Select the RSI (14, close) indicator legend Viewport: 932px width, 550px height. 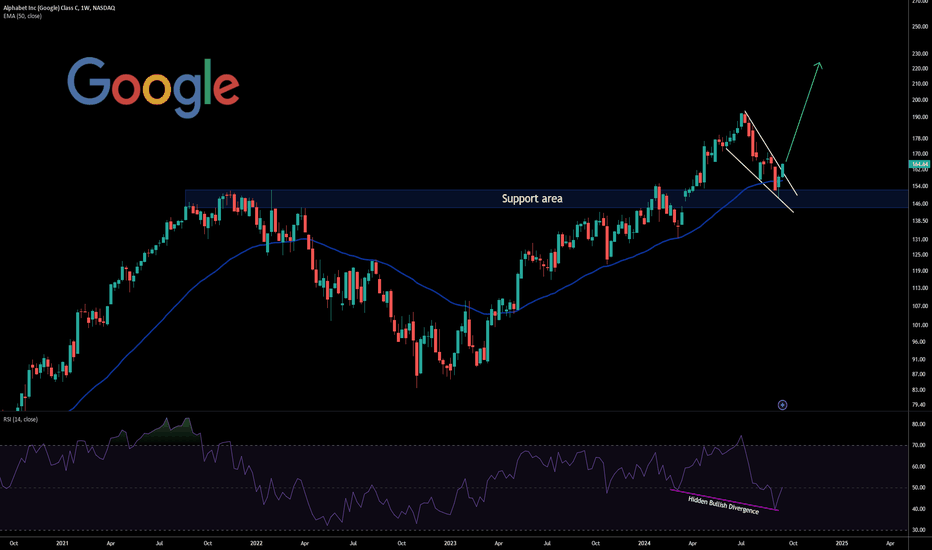click(21, 420)
